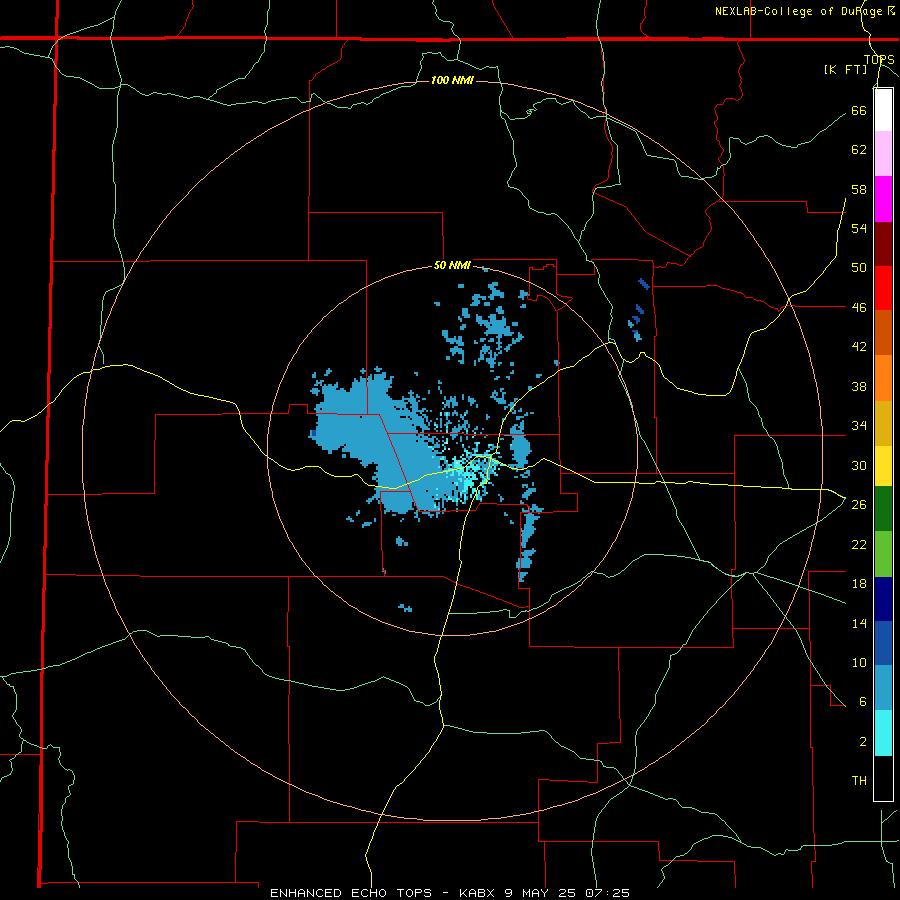
Task: Click the '50 NMI' range ring label
Action: click(452, 265)
